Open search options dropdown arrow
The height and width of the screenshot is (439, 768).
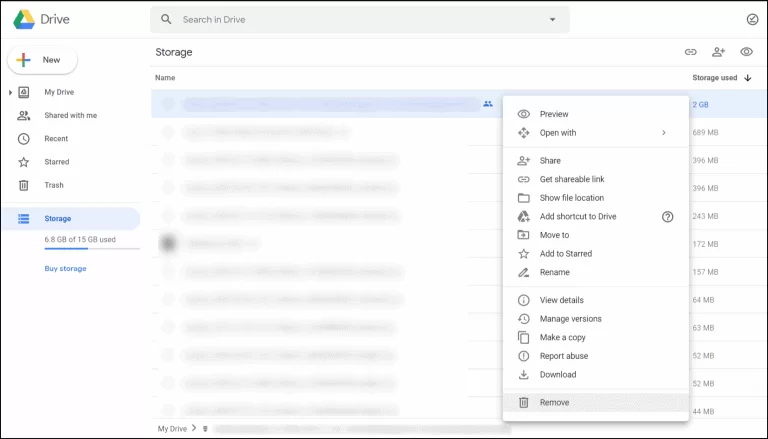(552, 19)
